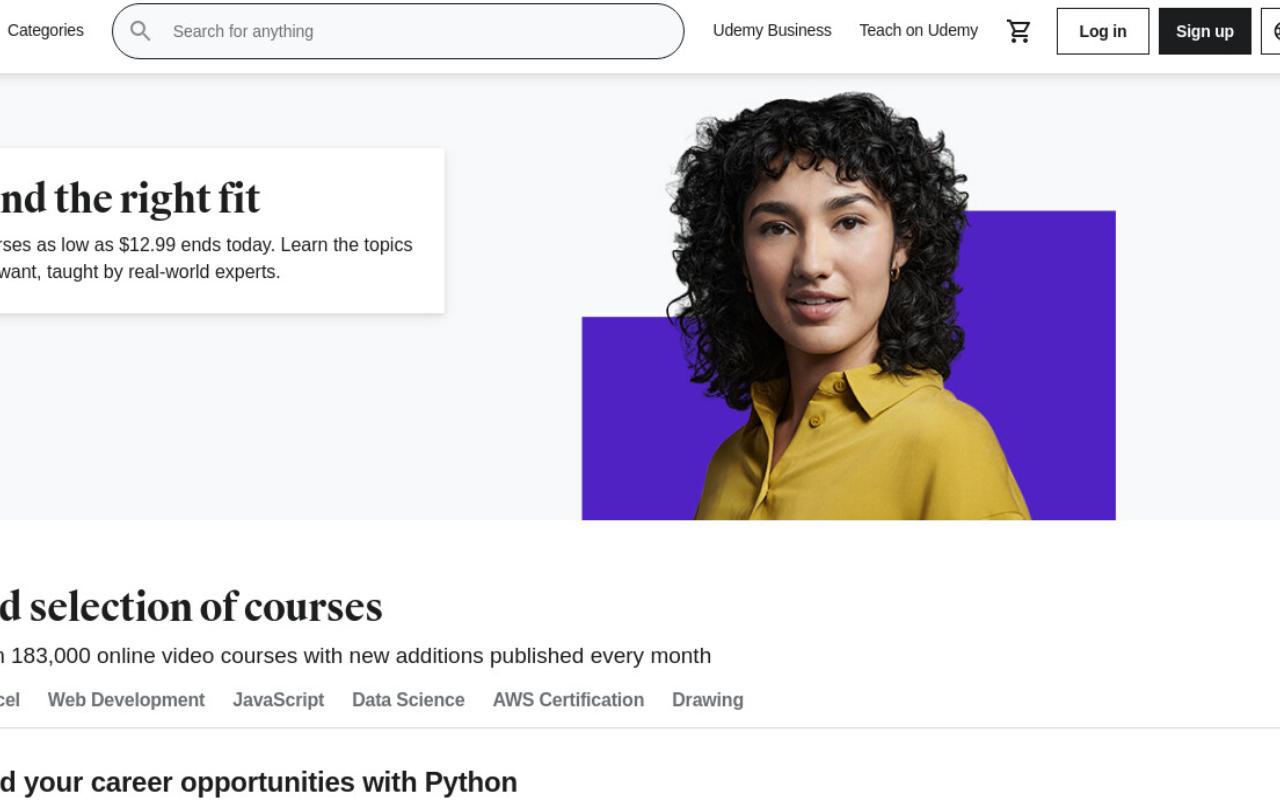The width and height of the screenshot is (1280, 800).
Task: Open the Categories menu
Action: (x=45, y=30)
